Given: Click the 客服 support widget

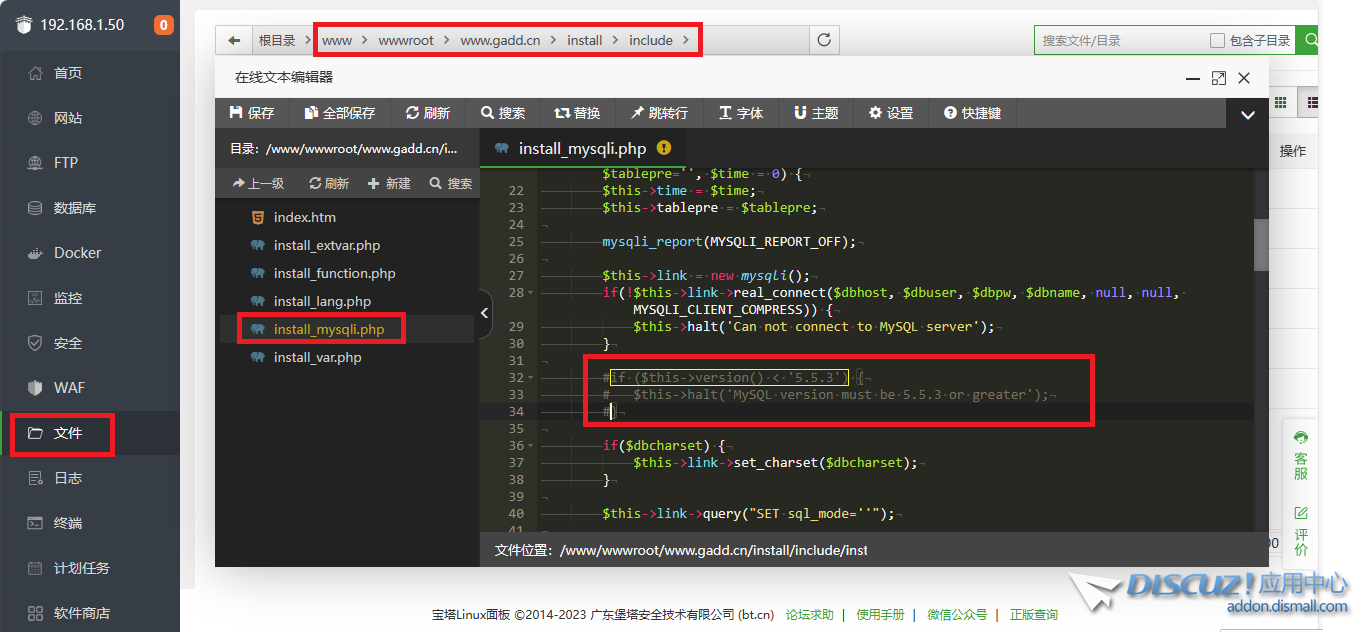Looking at the screenshot, I should click(x=1301, y=455).
